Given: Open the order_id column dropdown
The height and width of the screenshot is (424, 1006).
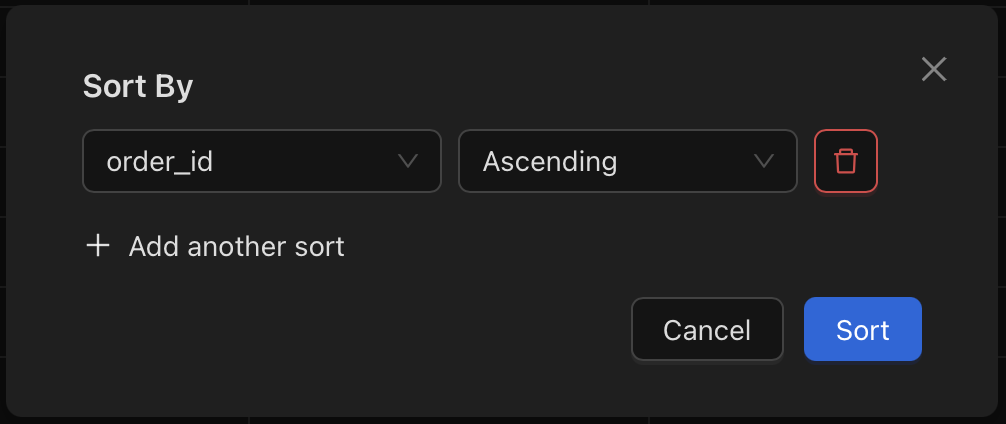Looking at the screenshot, I should 262,161.
